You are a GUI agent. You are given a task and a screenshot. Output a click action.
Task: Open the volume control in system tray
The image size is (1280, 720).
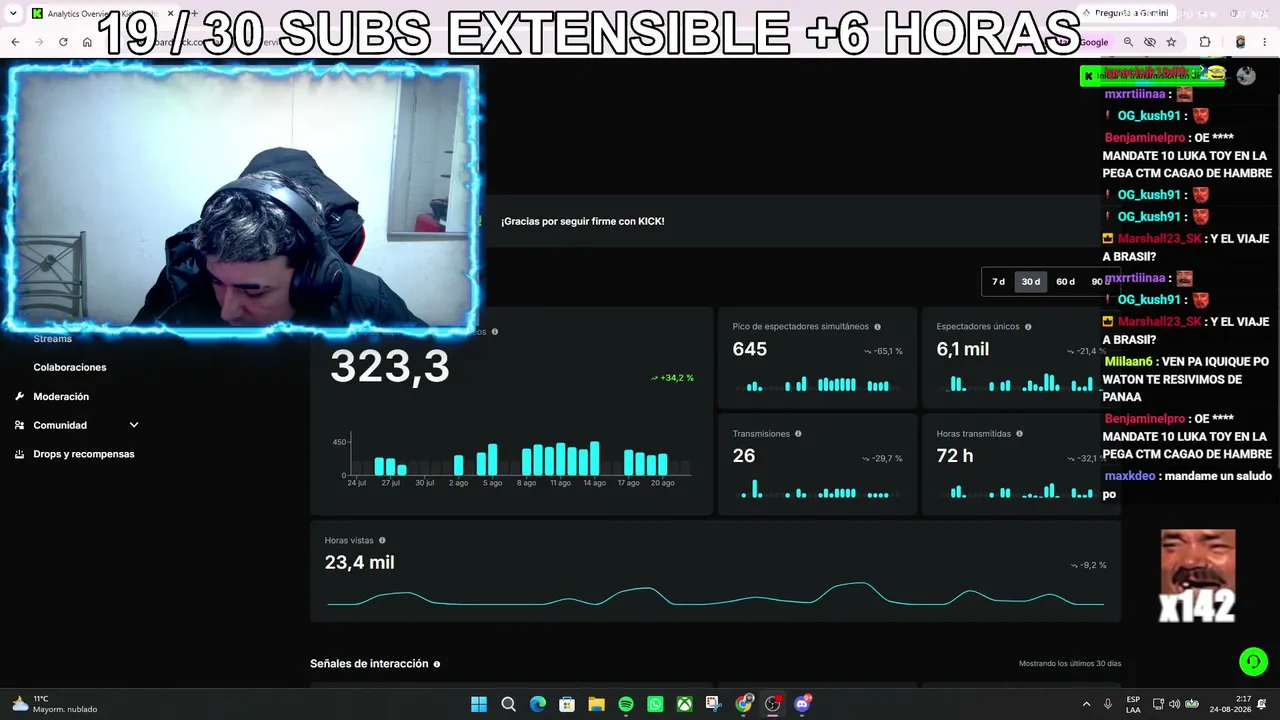pyautogui.click(x=1176, y=704)
